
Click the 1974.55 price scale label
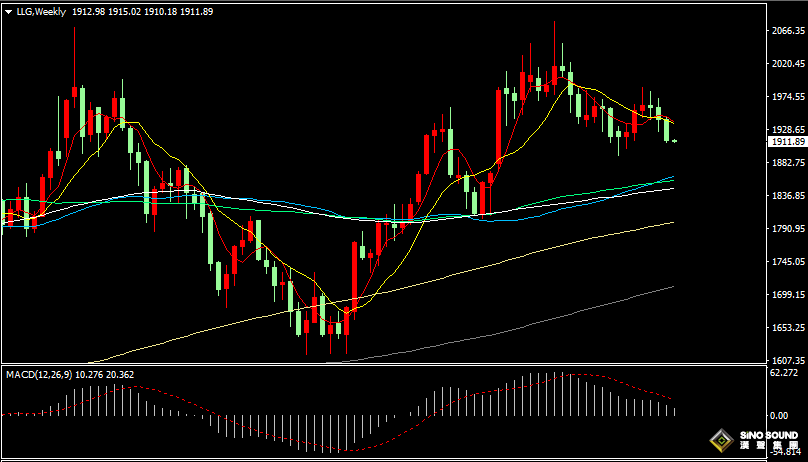pos(787,97)
